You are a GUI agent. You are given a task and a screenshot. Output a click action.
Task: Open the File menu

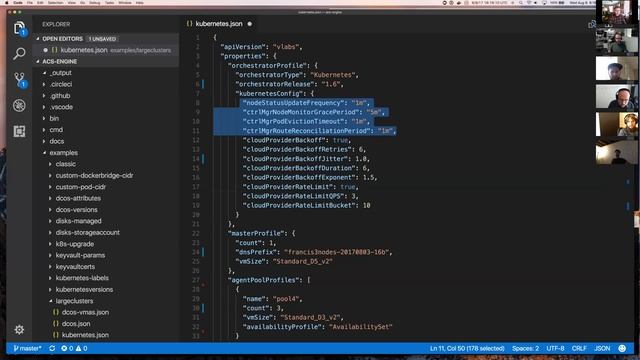(30, 2)
